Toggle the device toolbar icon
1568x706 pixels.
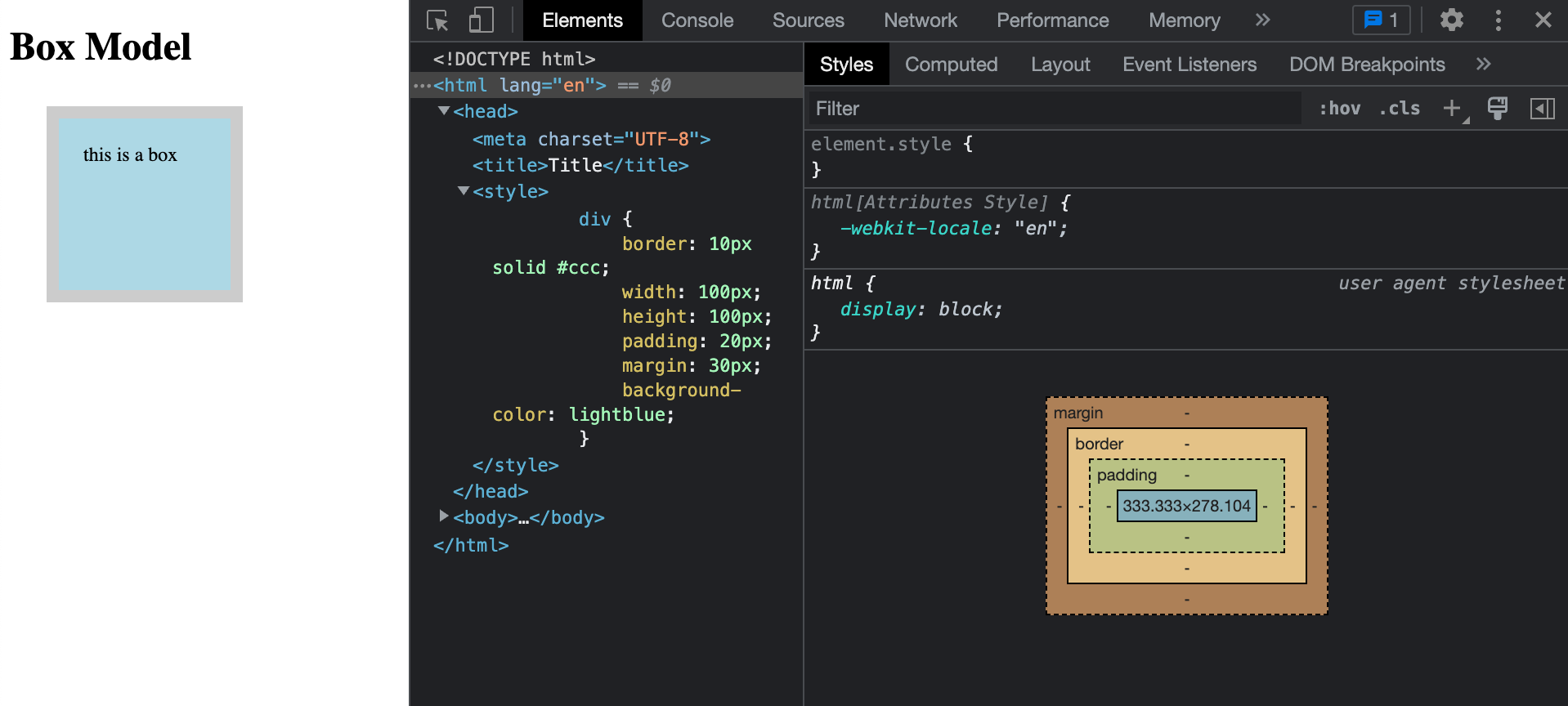coord(481,20)
